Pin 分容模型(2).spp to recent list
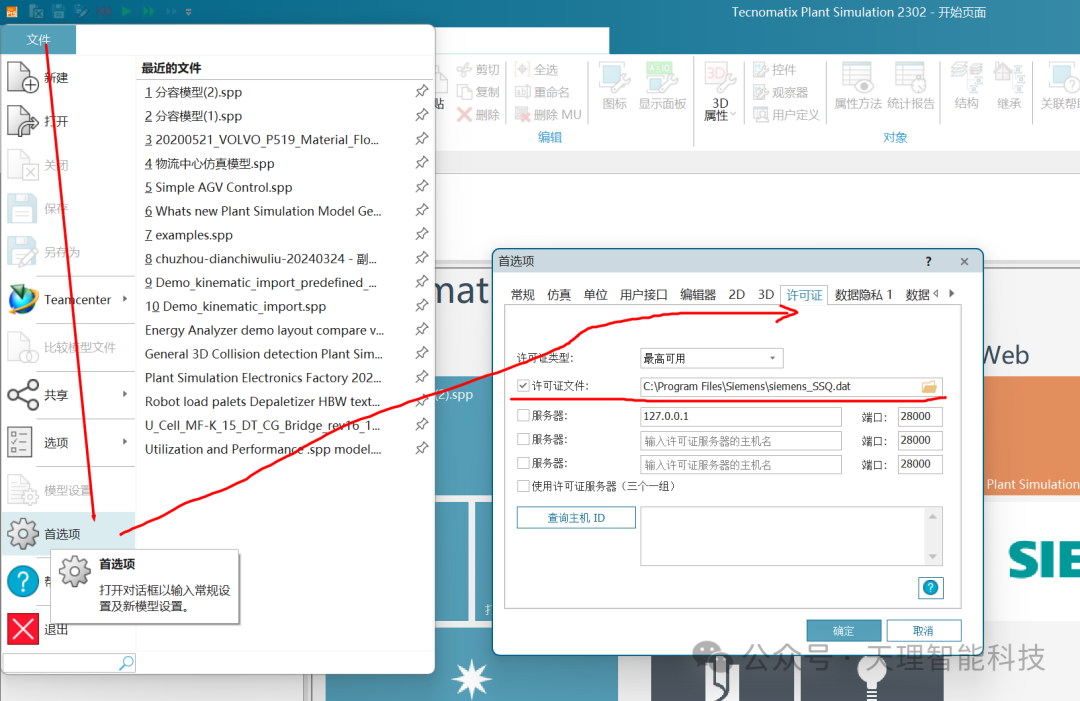The image size is (1080, 701). tap(422, 91)
